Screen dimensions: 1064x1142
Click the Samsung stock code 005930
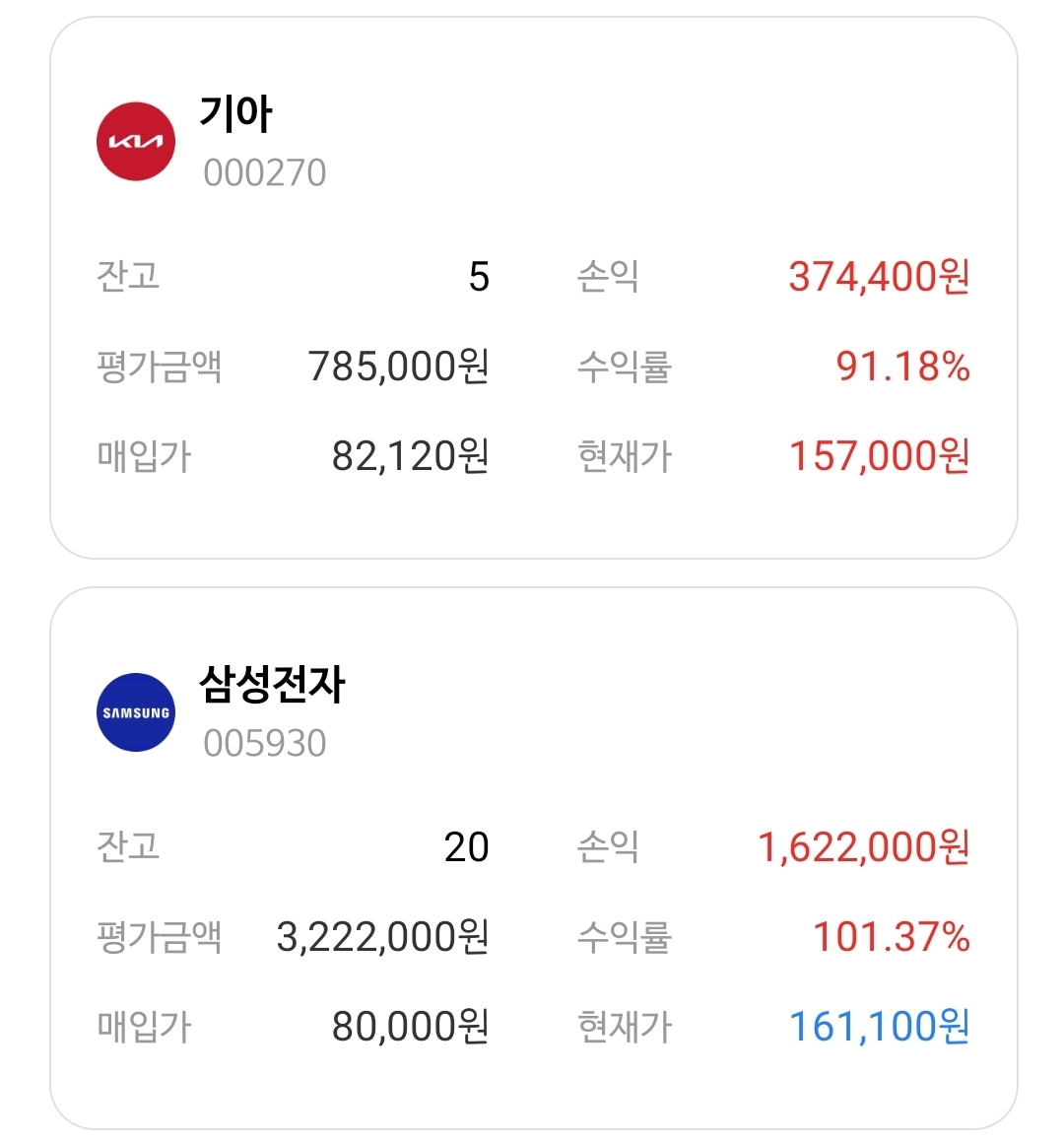264,743
